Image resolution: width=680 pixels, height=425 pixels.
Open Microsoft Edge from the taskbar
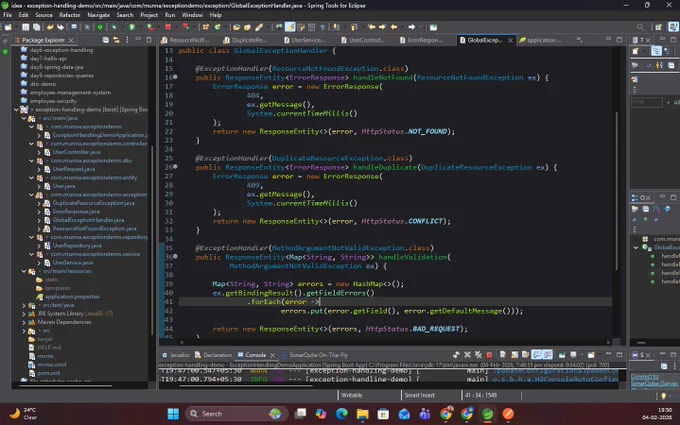click(342, 414)
